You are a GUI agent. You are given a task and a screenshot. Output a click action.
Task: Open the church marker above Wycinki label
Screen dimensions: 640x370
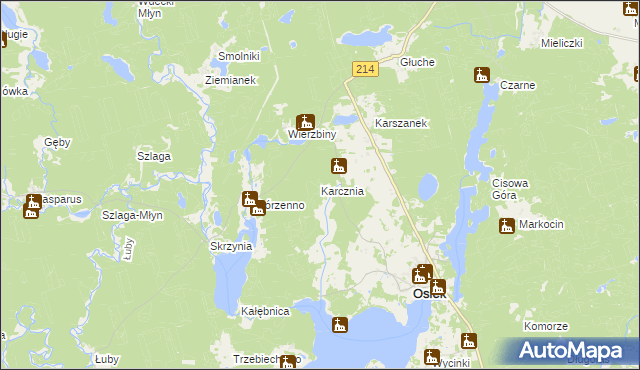tap(432, 357)
